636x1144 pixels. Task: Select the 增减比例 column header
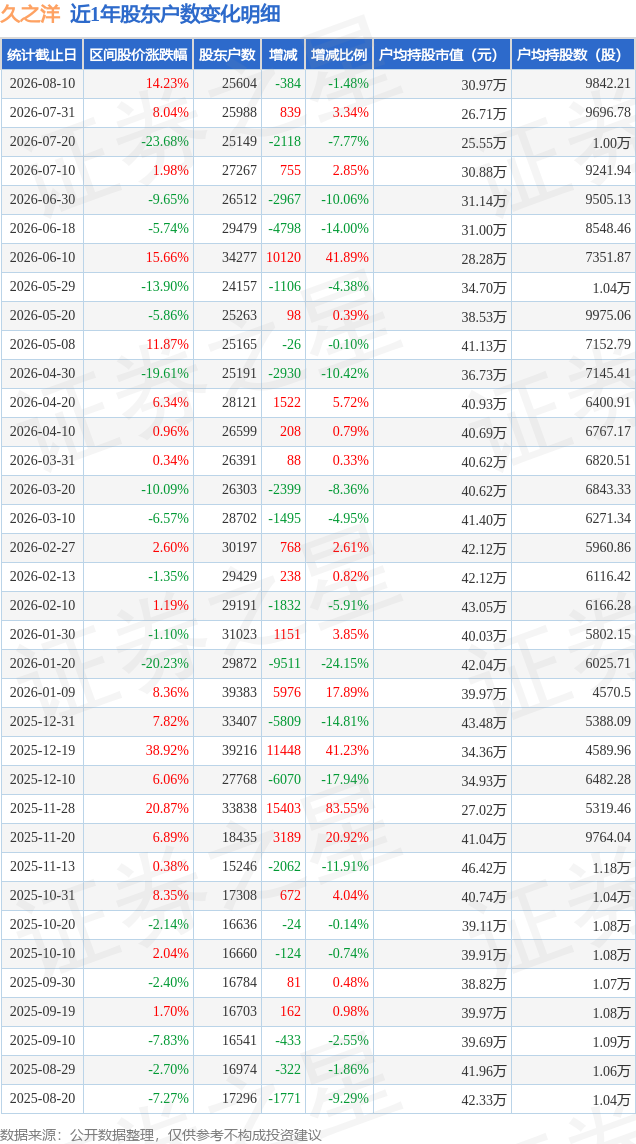click(x=339, y=55)
